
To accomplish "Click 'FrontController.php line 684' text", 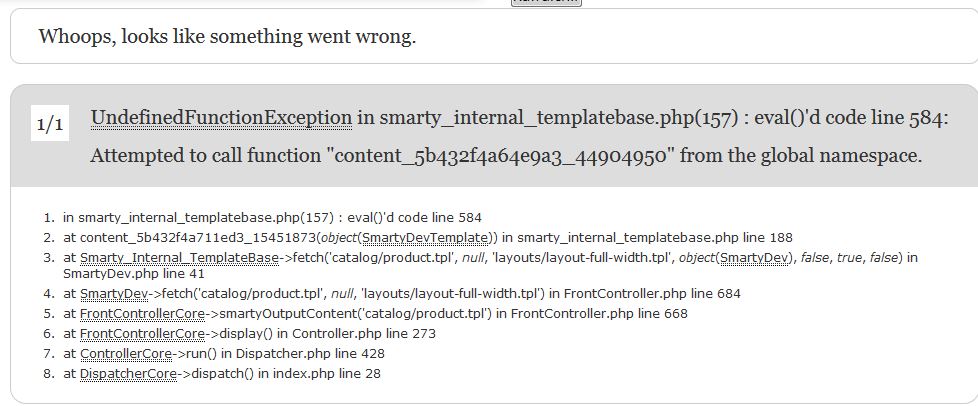I will pos(652,293).
